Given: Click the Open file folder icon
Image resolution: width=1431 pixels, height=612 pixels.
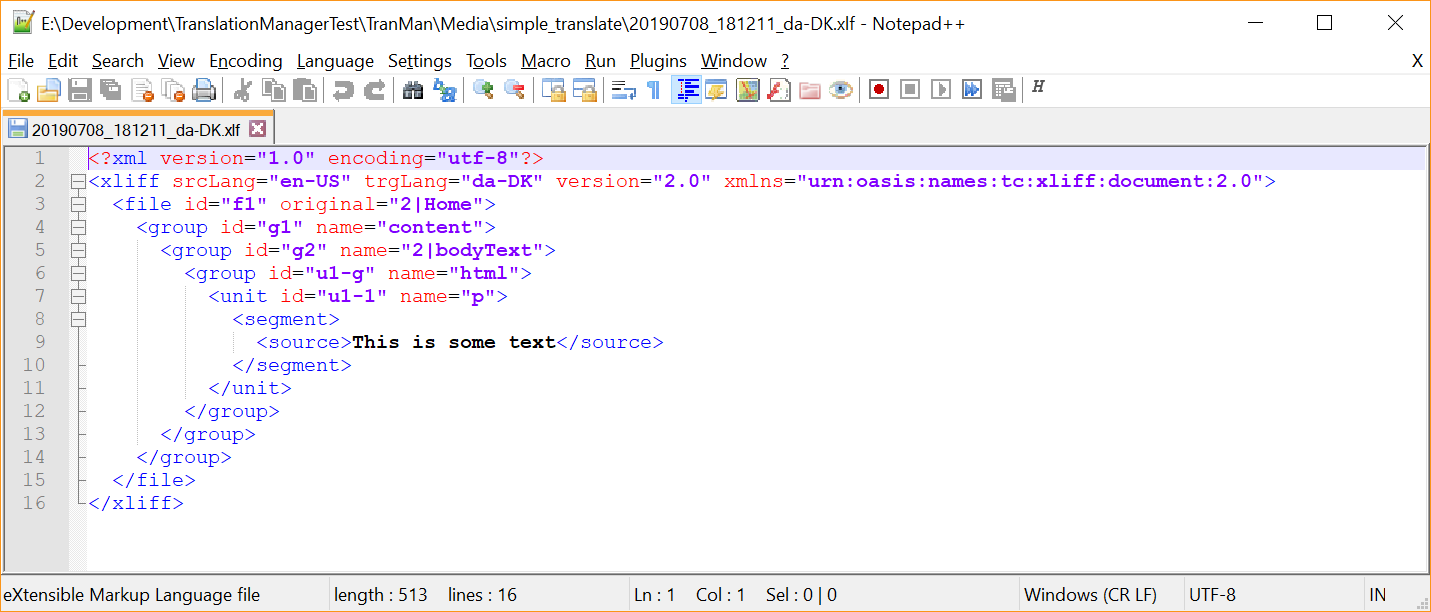Looking at the screenshot, I should [x=49, y=90].
